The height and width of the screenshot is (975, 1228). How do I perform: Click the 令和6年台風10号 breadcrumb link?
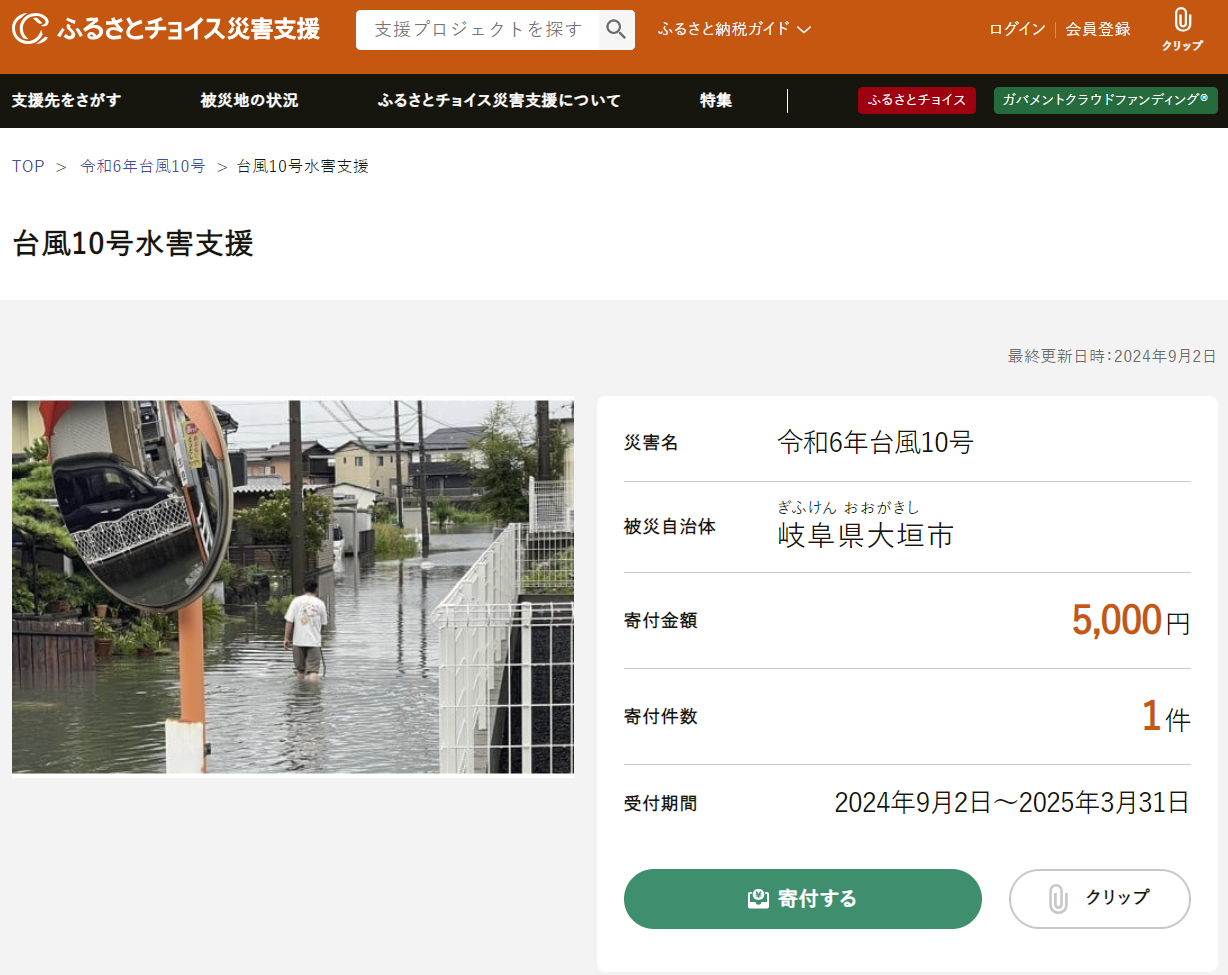[x=143, y=166]
